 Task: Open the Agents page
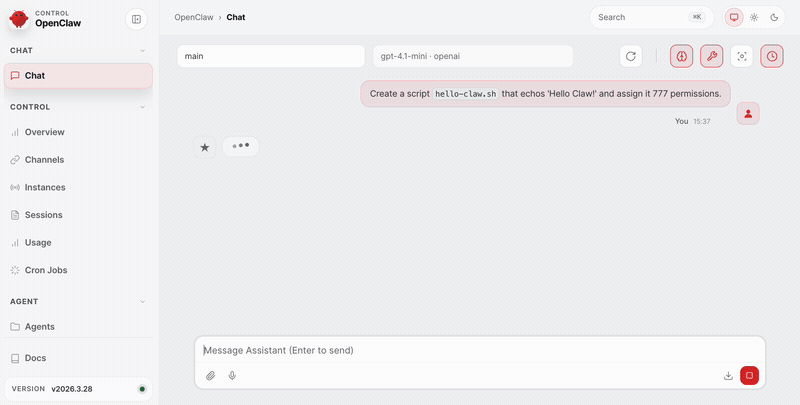point(78,326)
